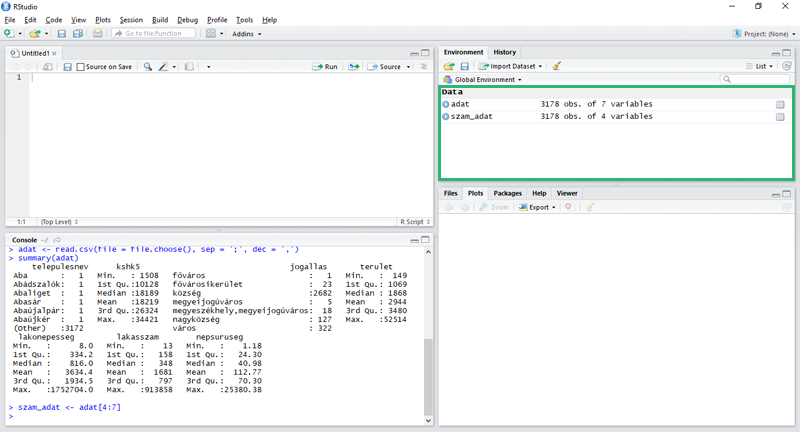
Task: Expand the szam_adat data frame entry
Action: coord(446,116)
